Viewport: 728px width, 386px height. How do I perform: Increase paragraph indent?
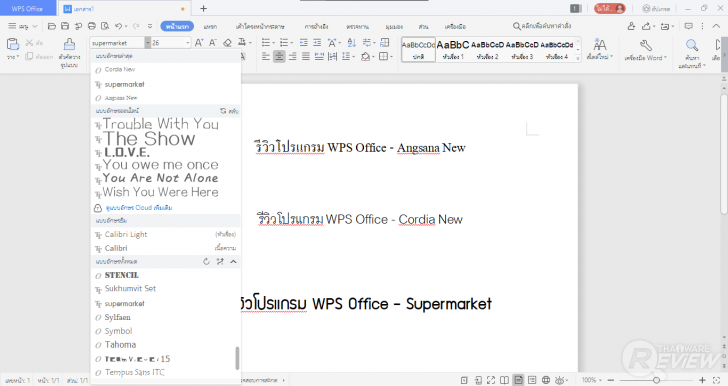[317, 43]
